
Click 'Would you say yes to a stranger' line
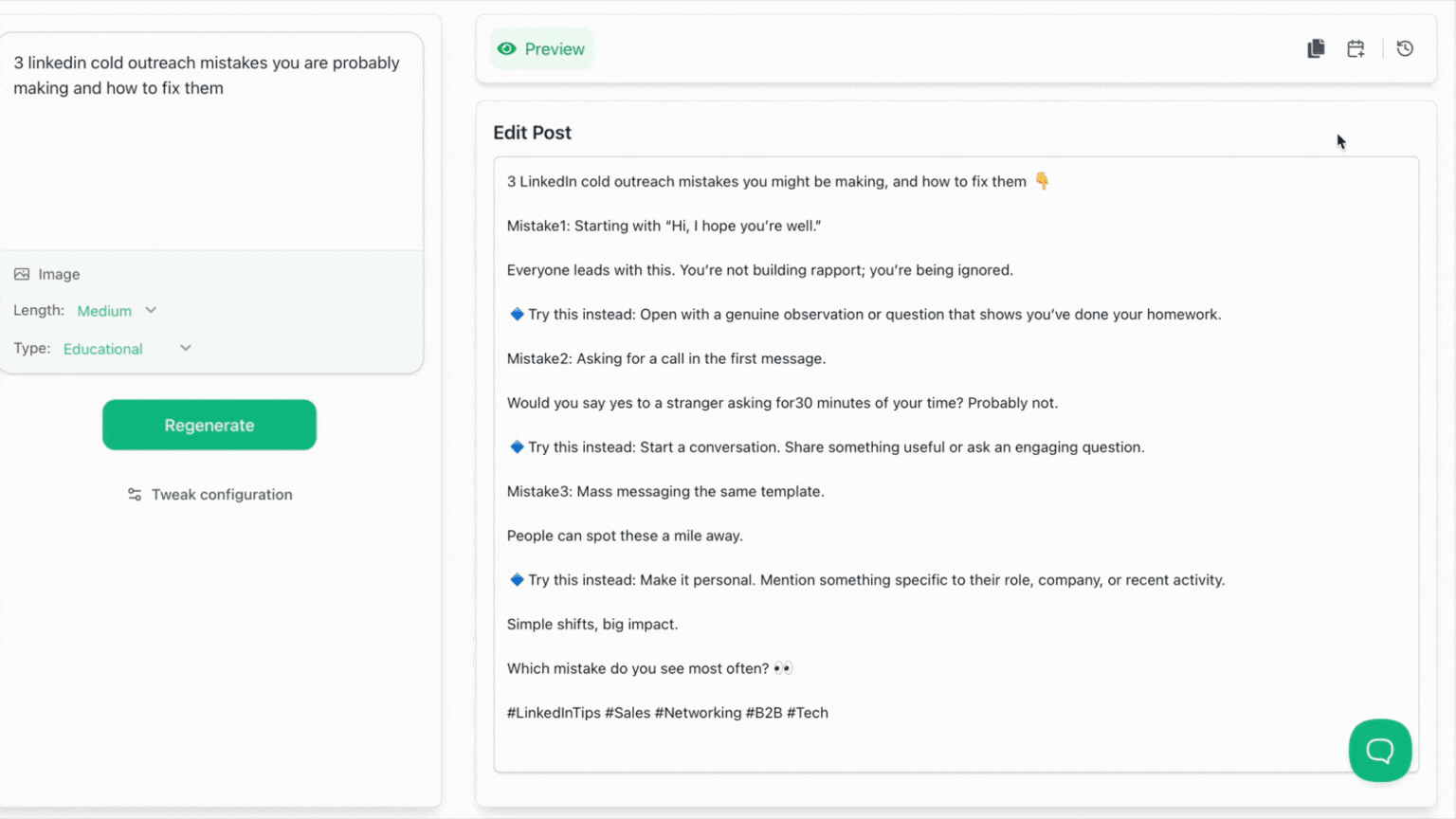[x=782, y=403]
